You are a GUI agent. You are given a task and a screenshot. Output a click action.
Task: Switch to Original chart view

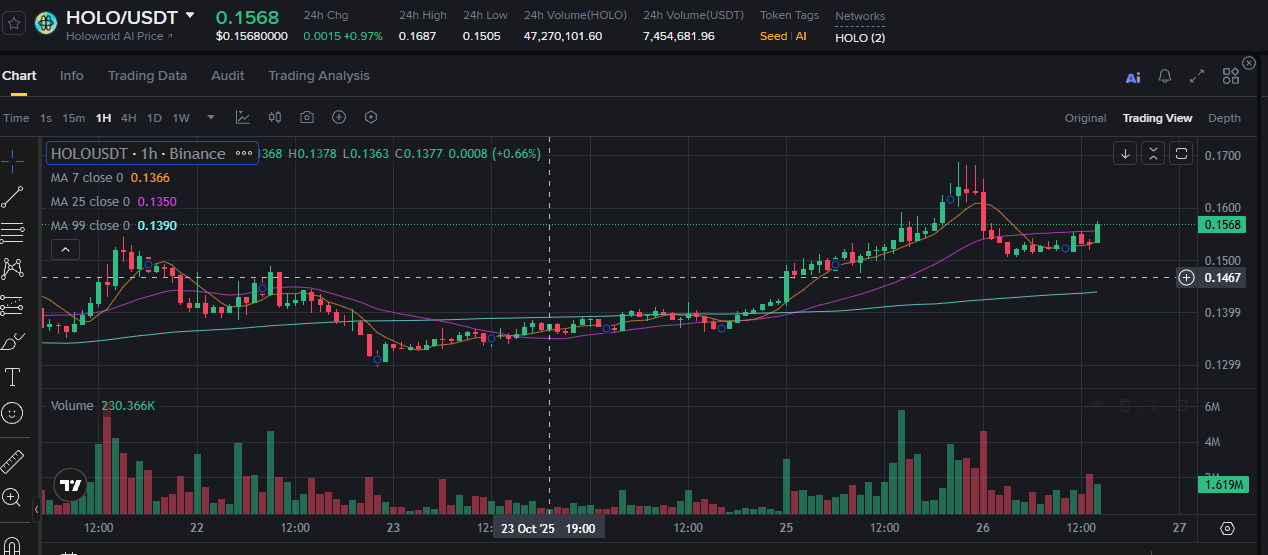(1085, 118)
